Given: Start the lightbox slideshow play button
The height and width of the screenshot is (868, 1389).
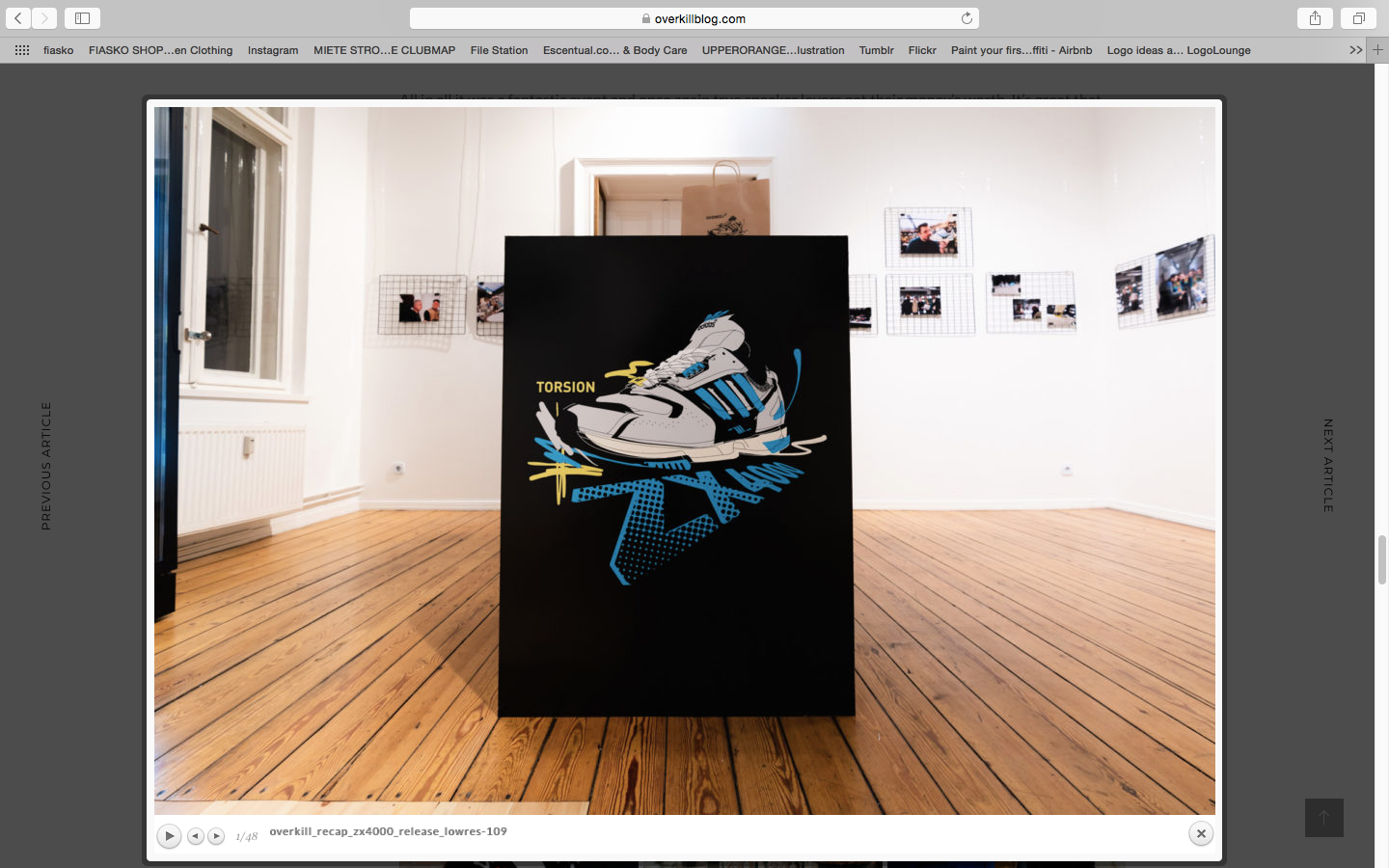Looking at the screenshot, I should tap(169, 835).
